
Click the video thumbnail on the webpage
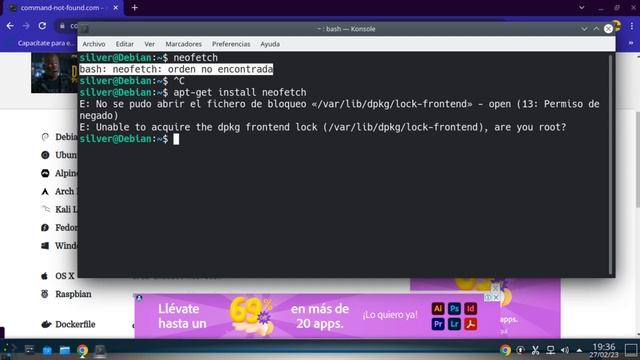tap(54, 73)
